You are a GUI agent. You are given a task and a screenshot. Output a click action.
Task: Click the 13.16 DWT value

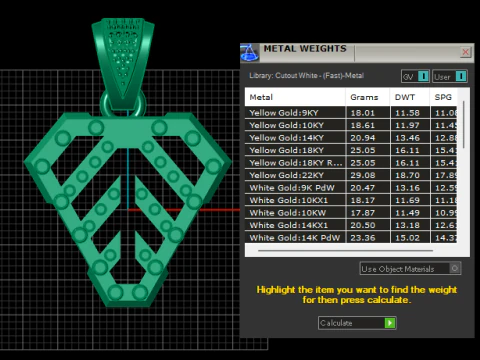pos(407,188)
